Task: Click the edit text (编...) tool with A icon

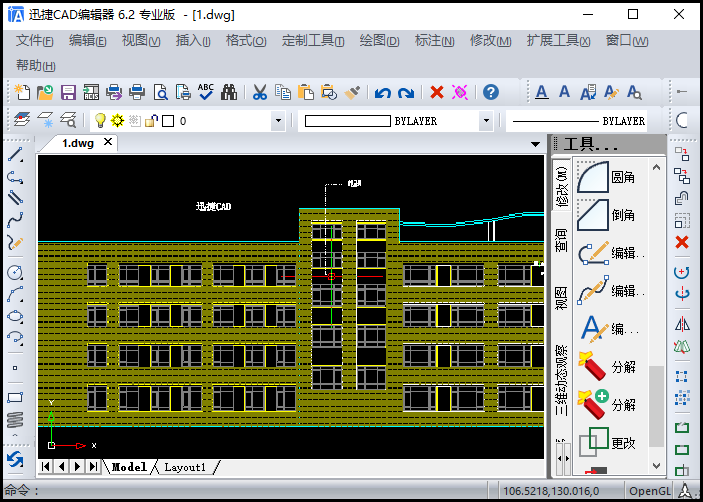Action: pyautogui.click(x=606, y=329)
